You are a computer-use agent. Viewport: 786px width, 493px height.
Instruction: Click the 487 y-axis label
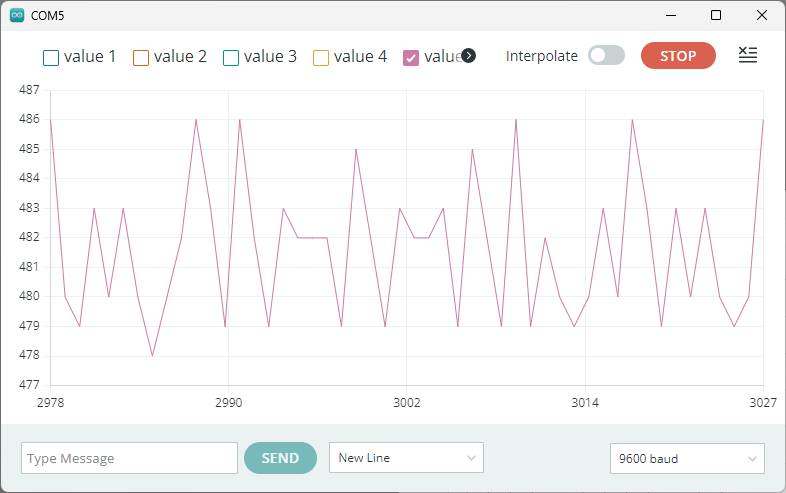29,90
